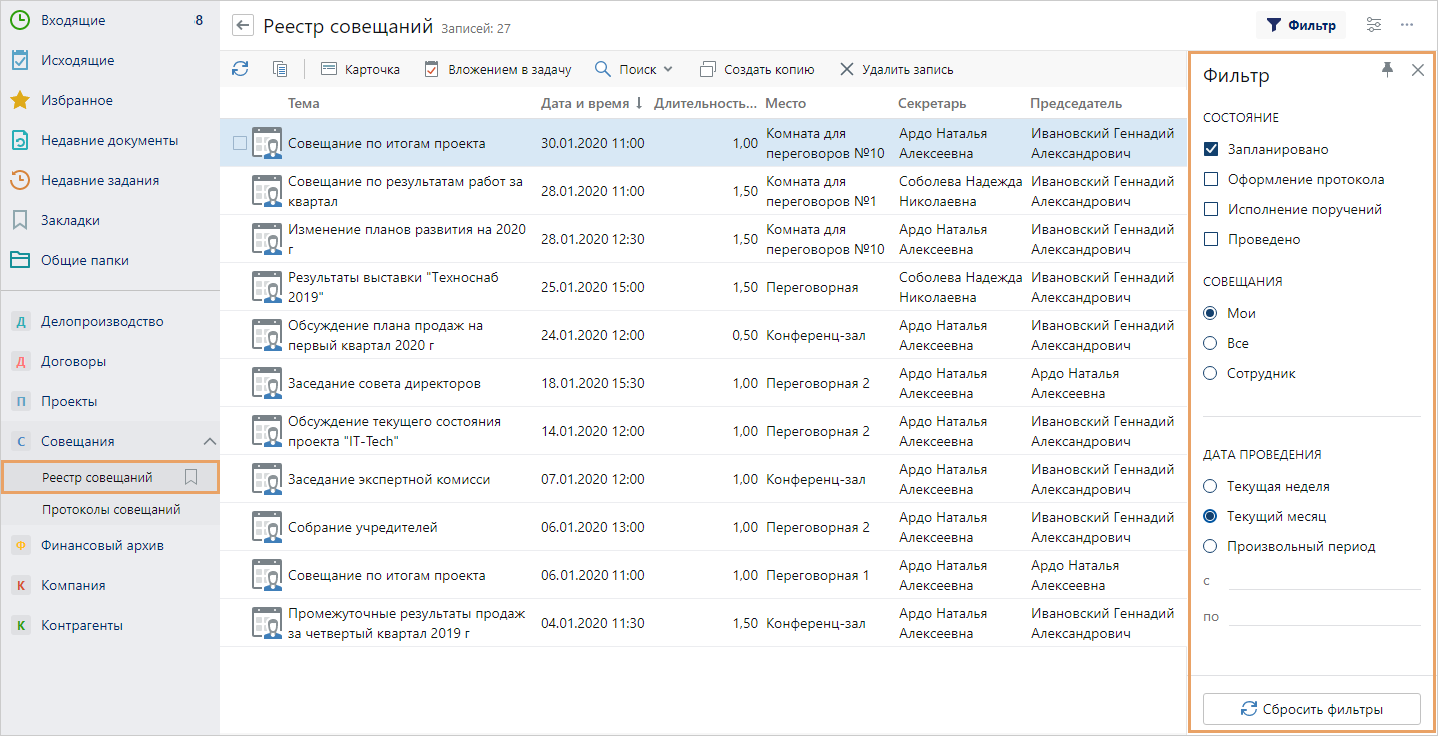This screenshot has width=1438, height=736.
Task: Close the Фильтр panel
Action: pyautogui.click(x=1417, y=70)
